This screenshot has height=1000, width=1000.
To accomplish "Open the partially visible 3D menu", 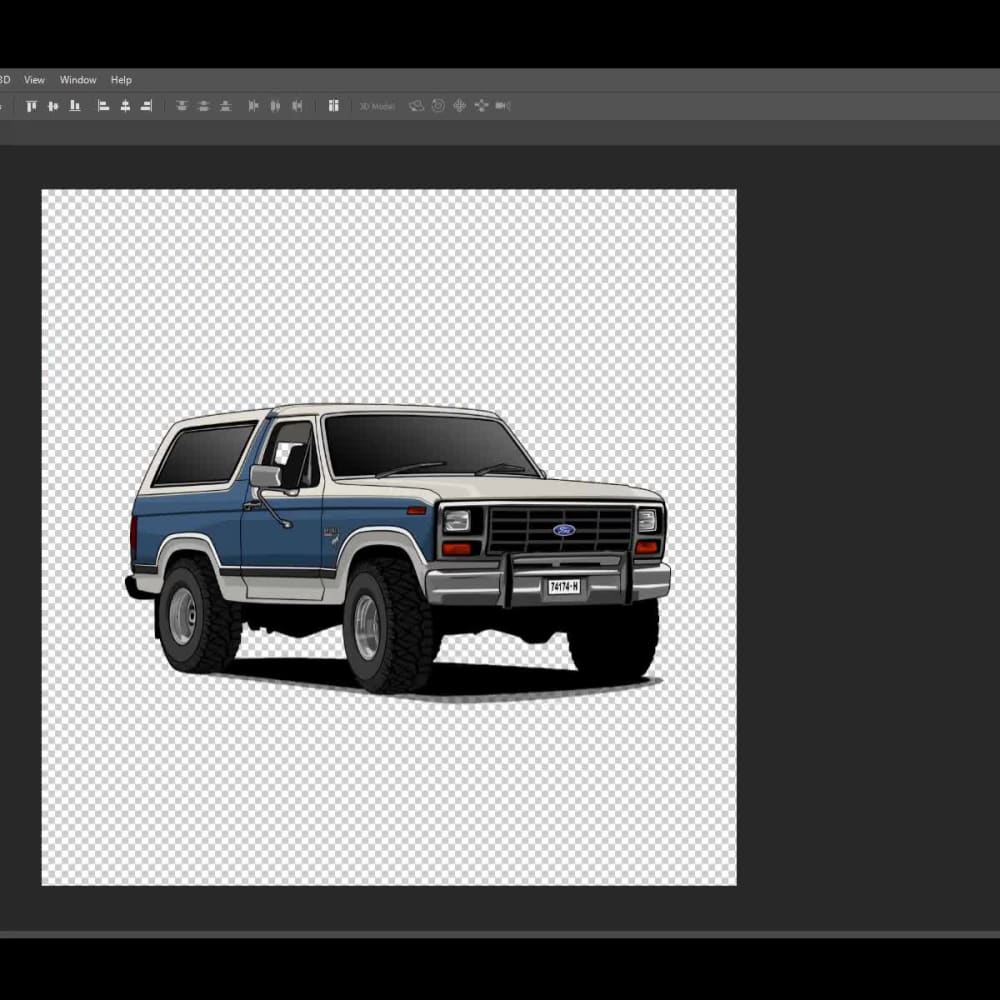I will point(4,80).
